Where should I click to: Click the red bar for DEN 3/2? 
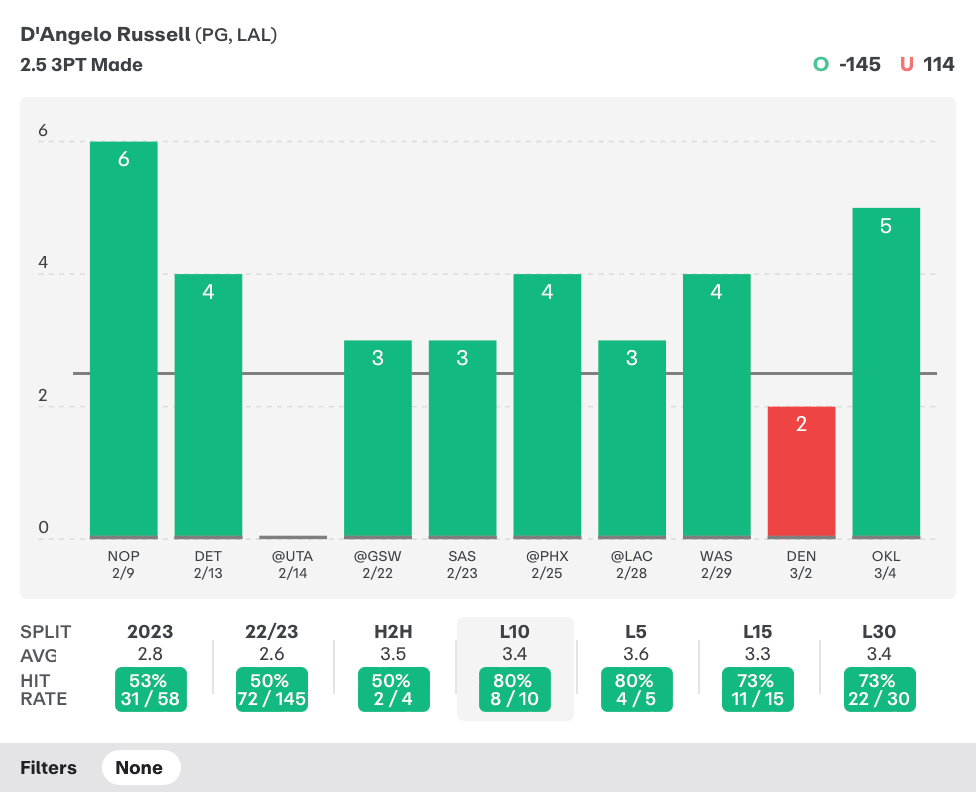[801, 473]
